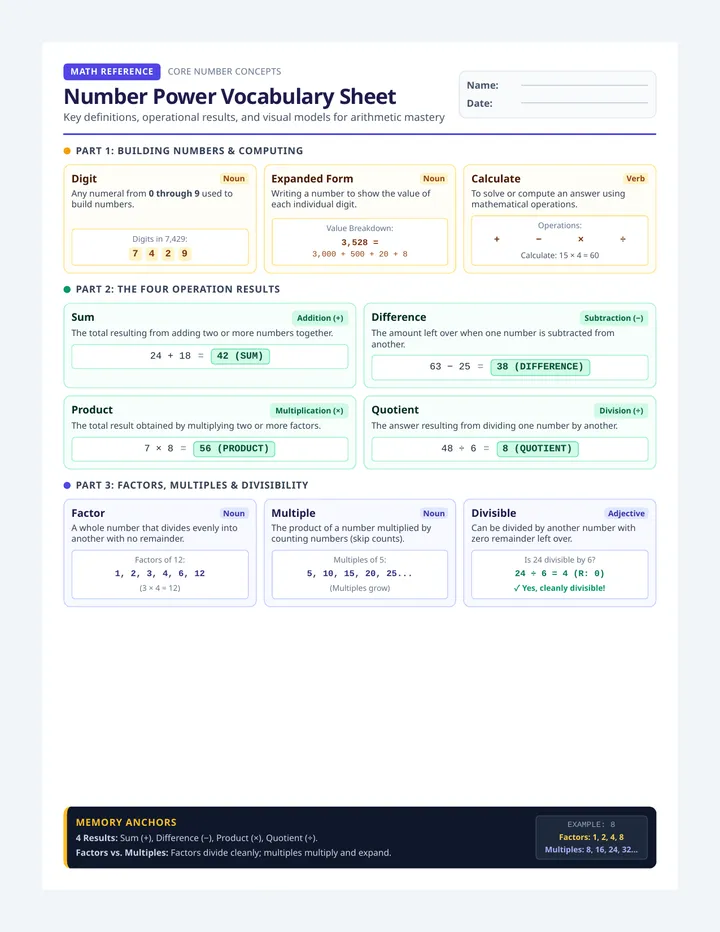Click the Expanded Form card title

312,179
